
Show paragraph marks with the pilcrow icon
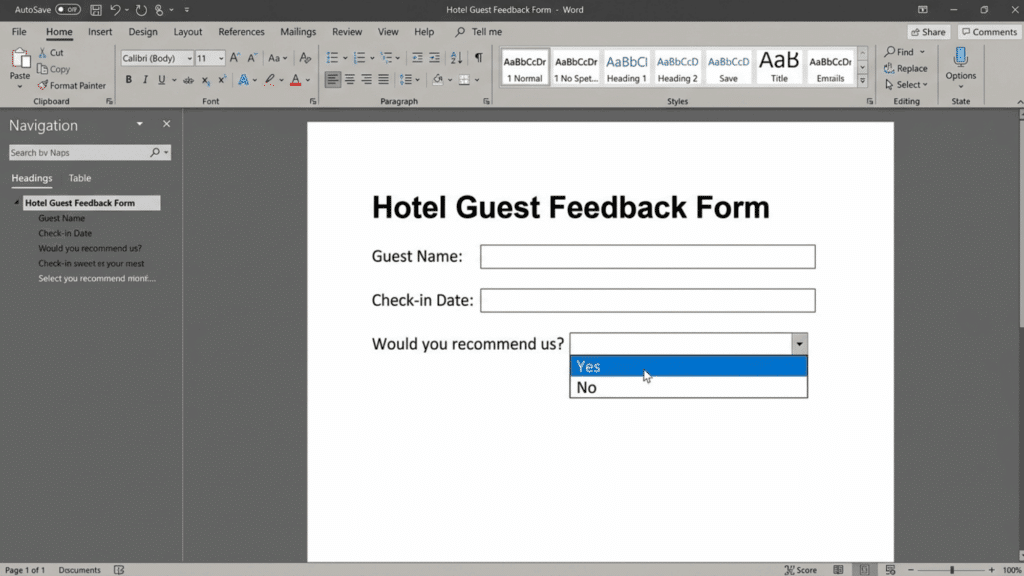[x=478, y=57]
